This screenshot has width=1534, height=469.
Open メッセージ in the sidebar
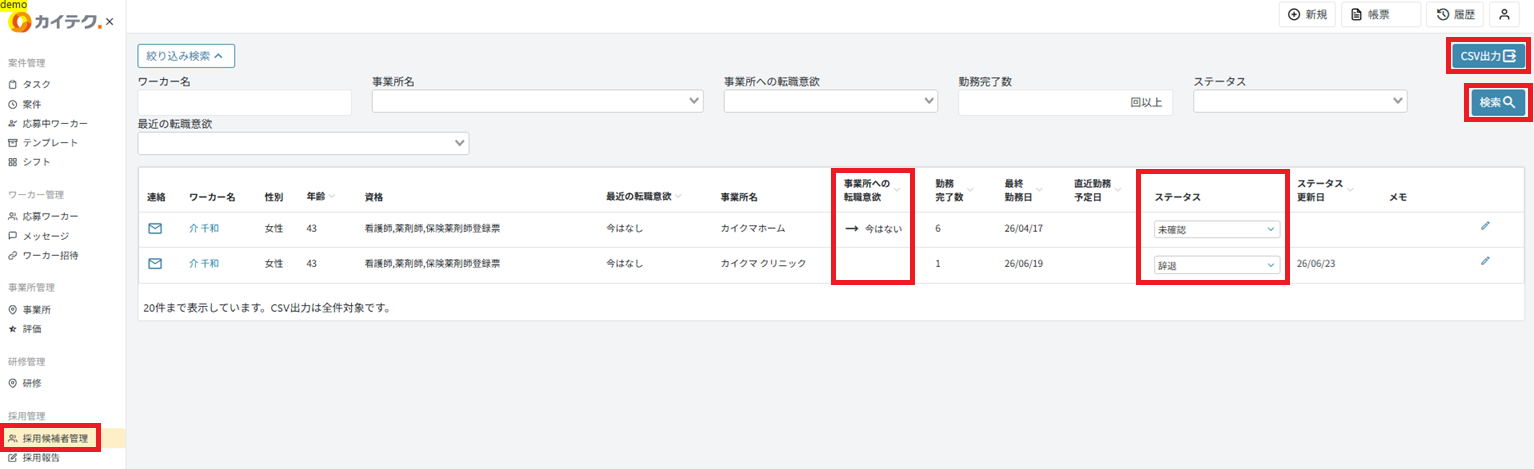(x=45, y=236)
